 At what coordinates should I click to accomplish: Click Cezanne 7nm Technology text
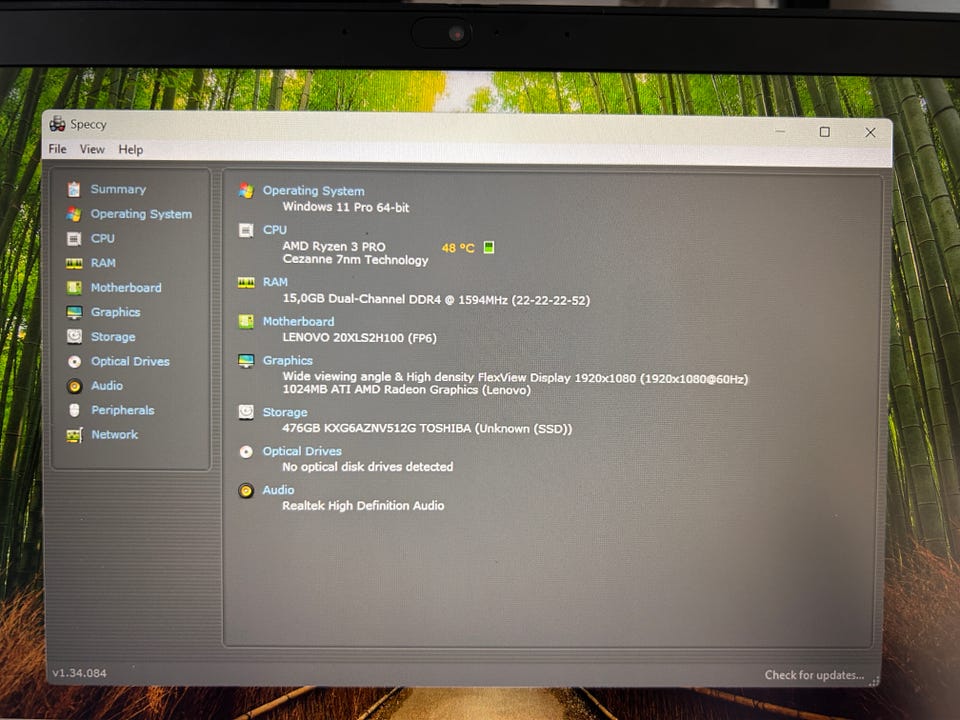(x=356, y=260)
